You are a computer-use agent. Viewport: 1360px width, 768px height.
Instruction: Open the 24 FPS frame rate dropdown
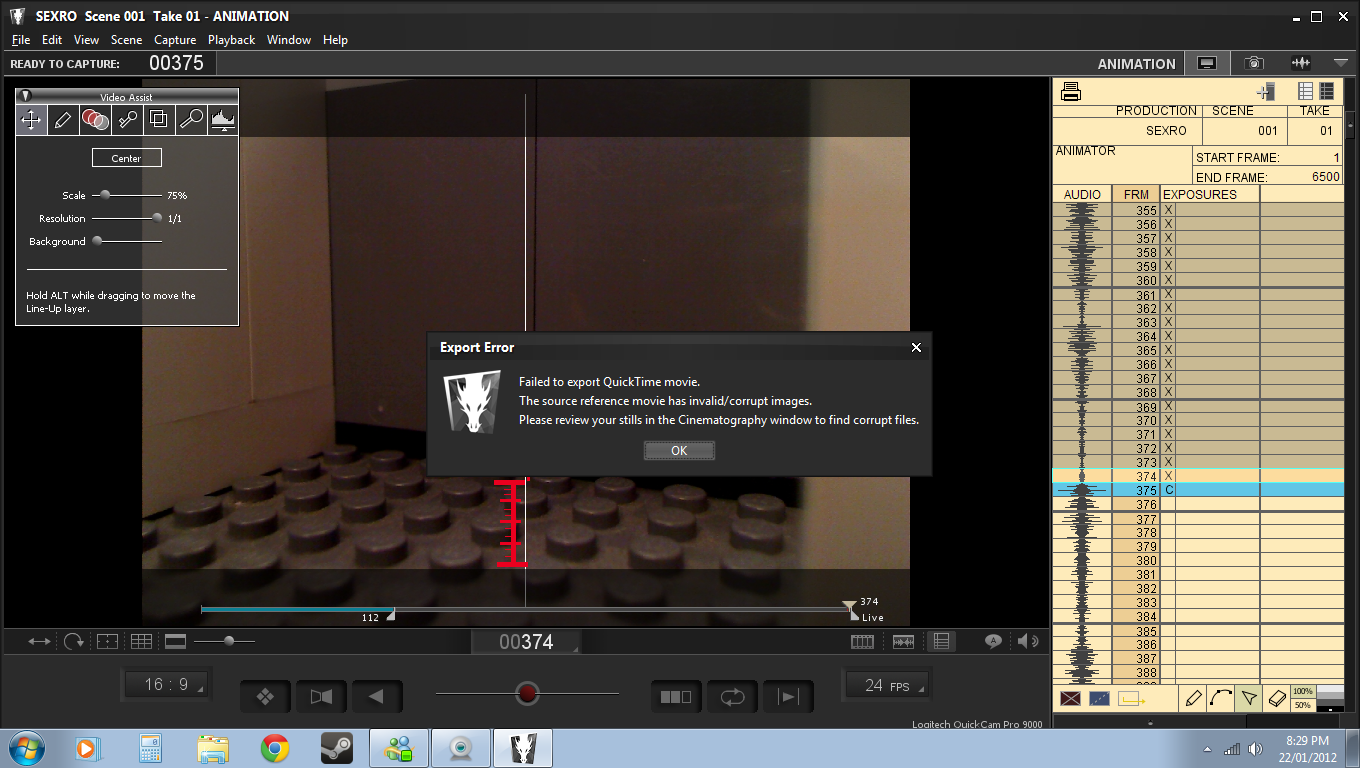coord(886,685)
